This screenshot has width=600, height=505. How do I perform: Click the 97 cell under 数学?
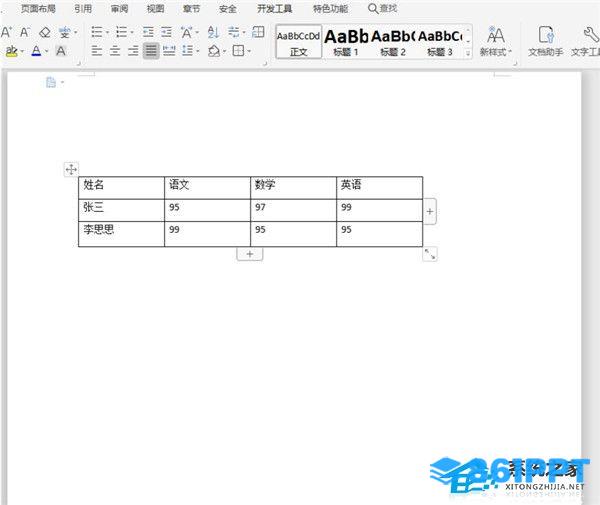[x=293, y=210]
